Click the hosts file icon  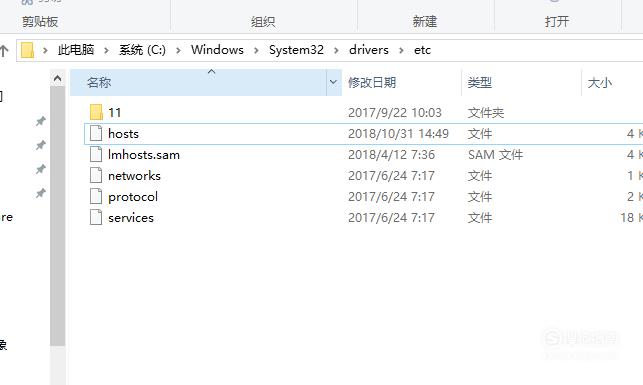[x=96, y=133]
